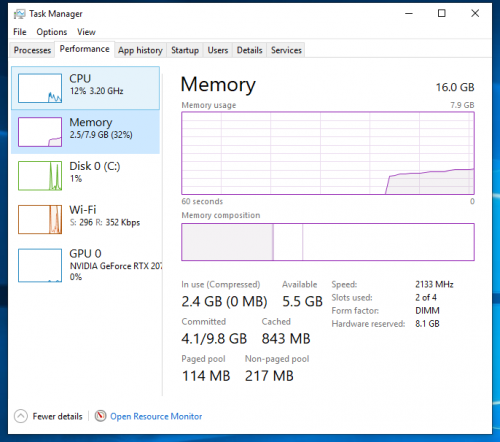Screen dimensions: 500x442
Task: Open the Options menu
Action: [52, 32]
